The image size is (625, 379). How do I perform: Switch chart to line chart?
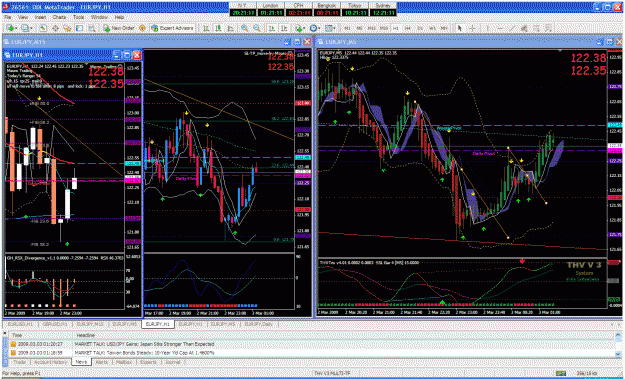pyautogui.click(x=230, y=28)
